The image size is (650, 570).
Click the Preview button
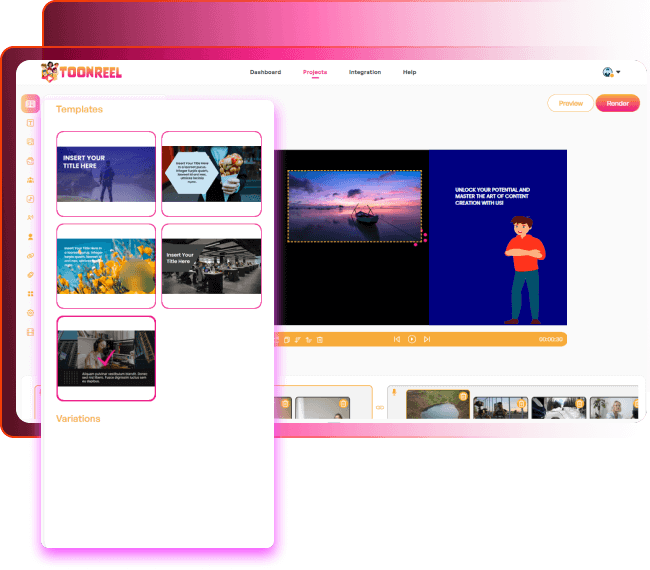tap(570, 103)
